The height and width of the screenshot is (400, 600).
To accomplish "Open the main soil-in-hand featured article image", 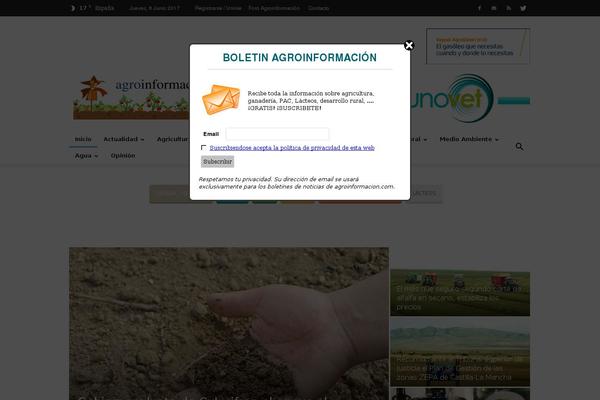I will (x=229, y=323).
